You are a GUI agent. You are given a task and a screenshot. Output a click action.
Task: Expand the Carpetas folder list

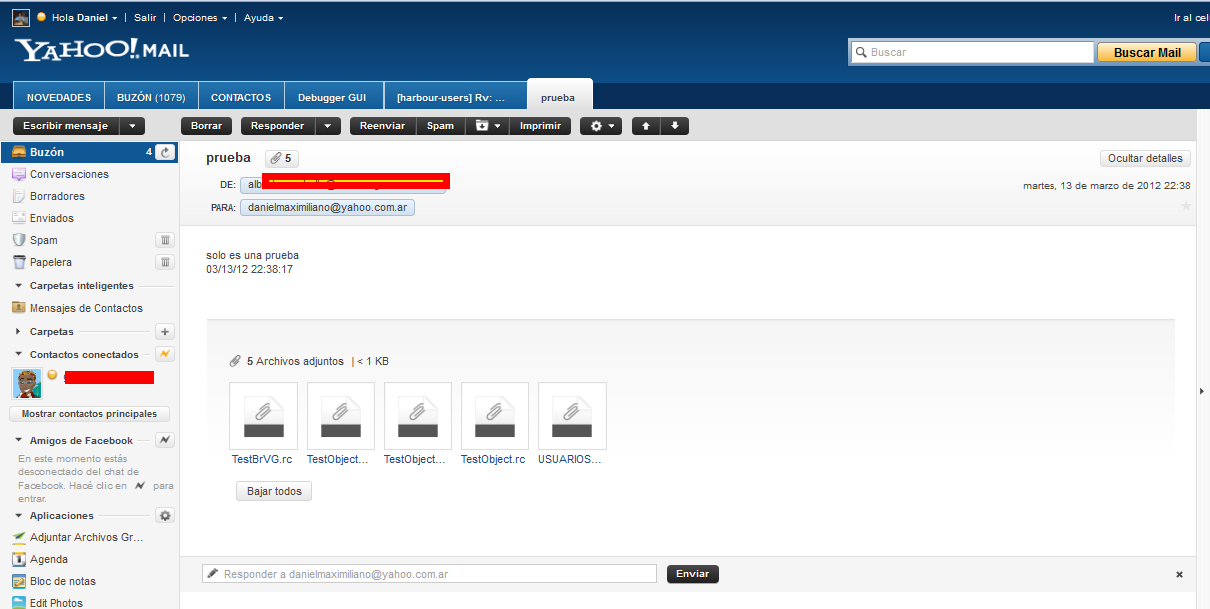(x=19, y=332)
